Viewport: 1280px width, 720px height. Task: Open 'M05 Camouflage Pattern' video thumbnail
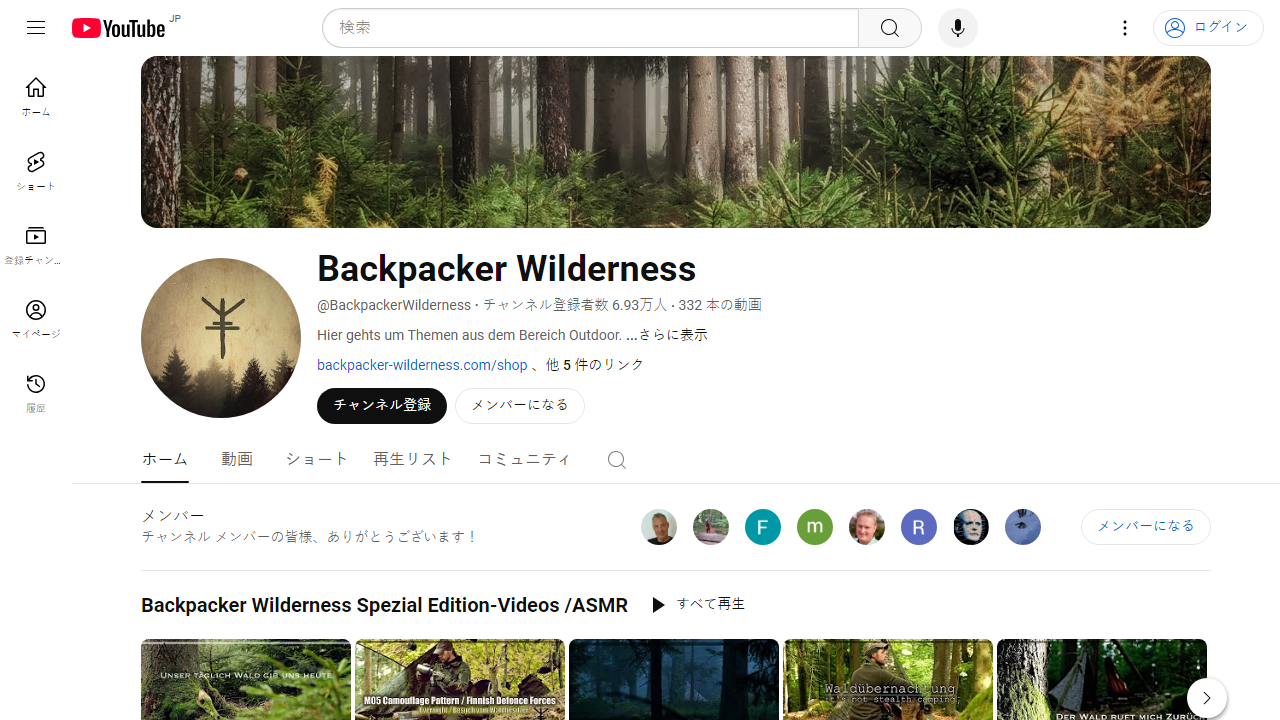(x=460, y=679)
